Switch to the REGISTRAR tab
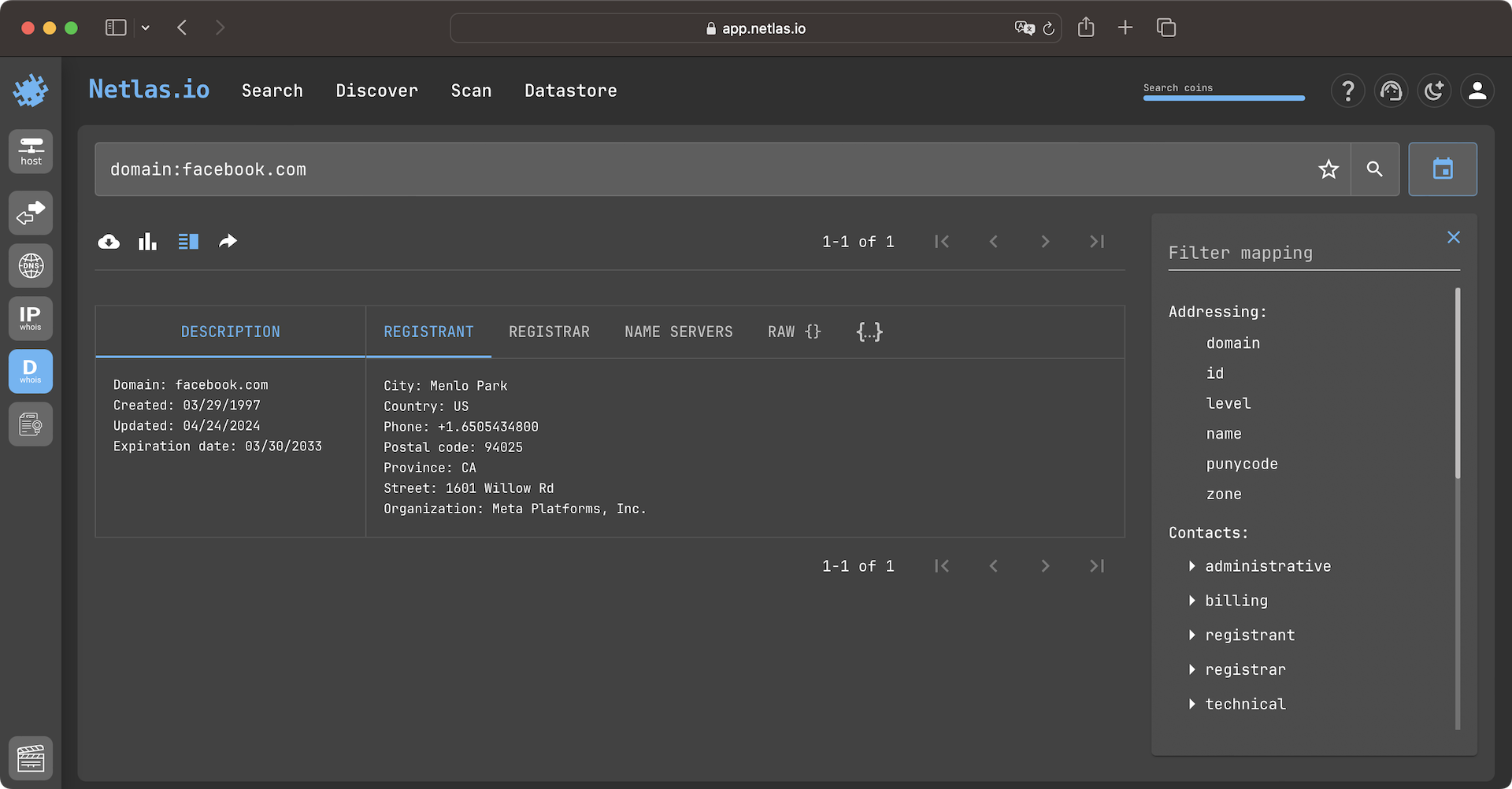1512x789 pixels. click(549, 332)
